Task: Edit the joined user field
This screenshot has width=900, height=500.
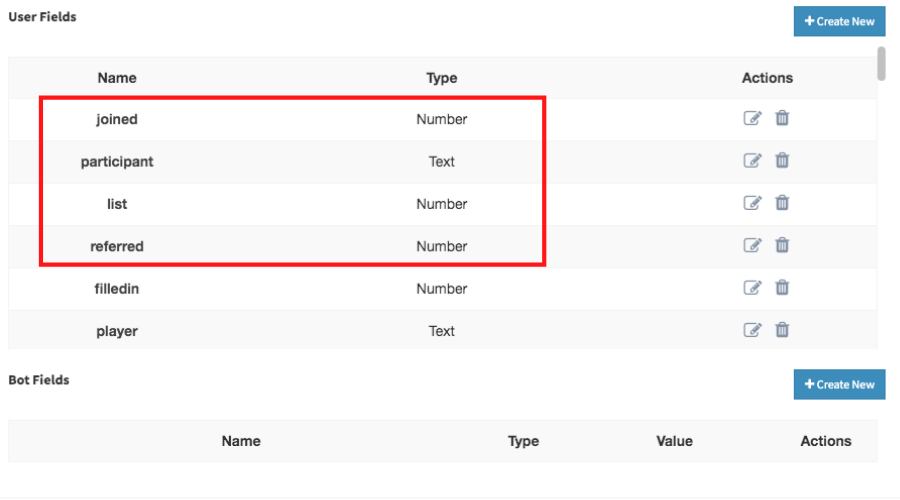Action: point(752,118)
